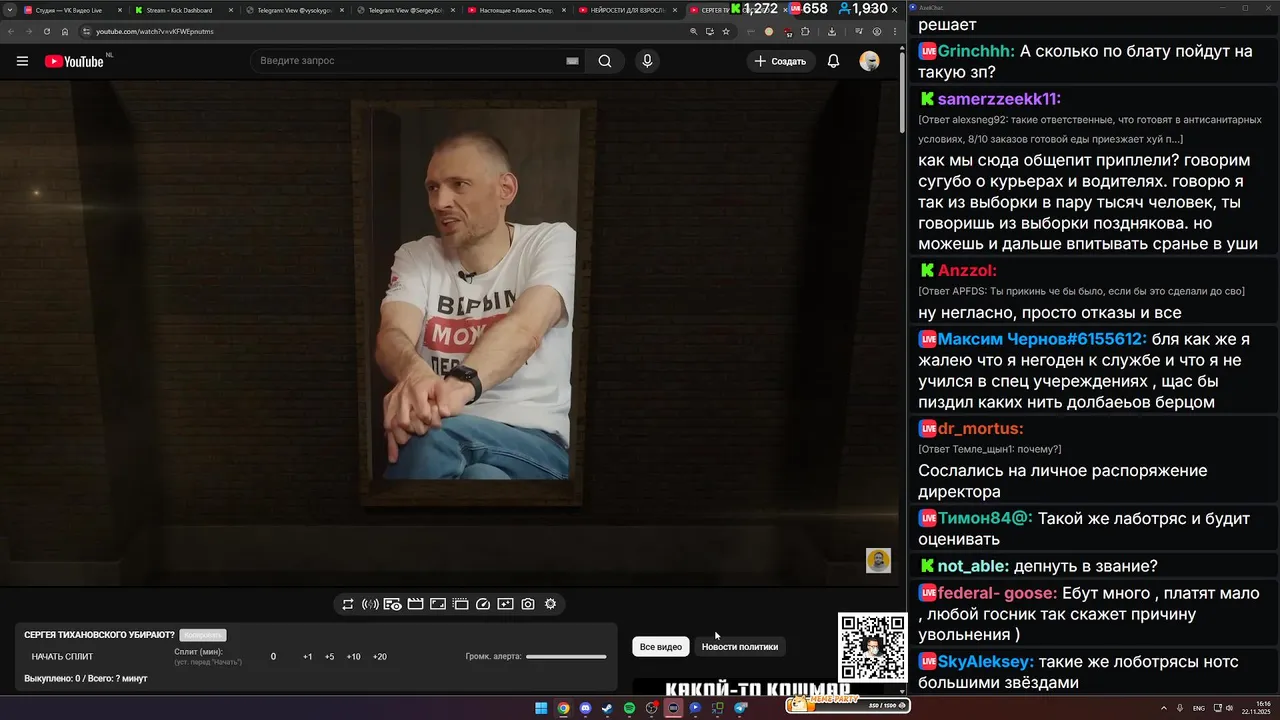Switch to НЕЙРОСЕТИ ДЛЯ ВЗРОСЛЫХ tab
Image resolution: width=1280 pixels, height=720 pixels.
(x=627, y=10)
